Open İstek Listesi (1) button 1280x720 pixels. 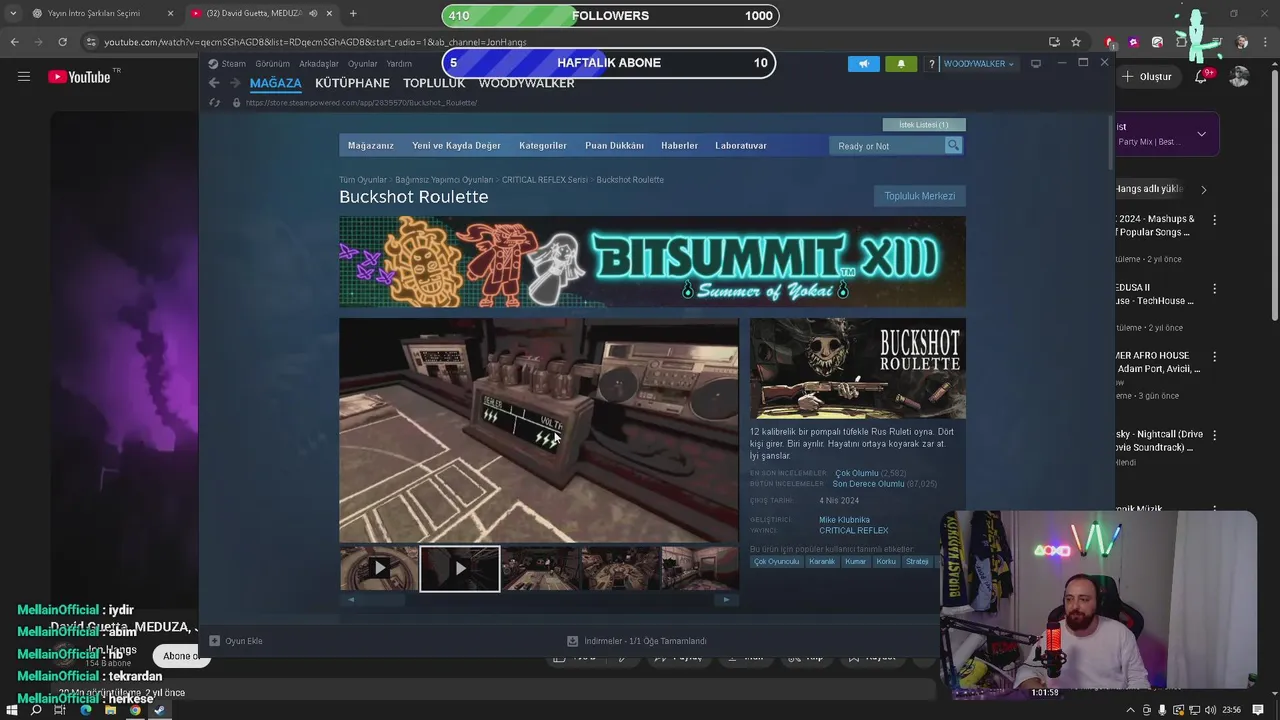tap(924, 125)
